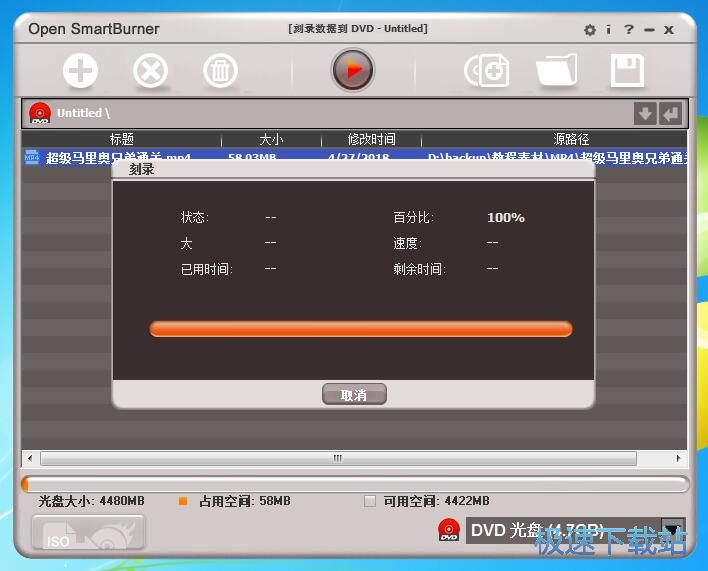Click the red DVD icon near the disc dropdown
Image resolution: width=708 pixels, height=571 pixels.
[x=449, y=529]
